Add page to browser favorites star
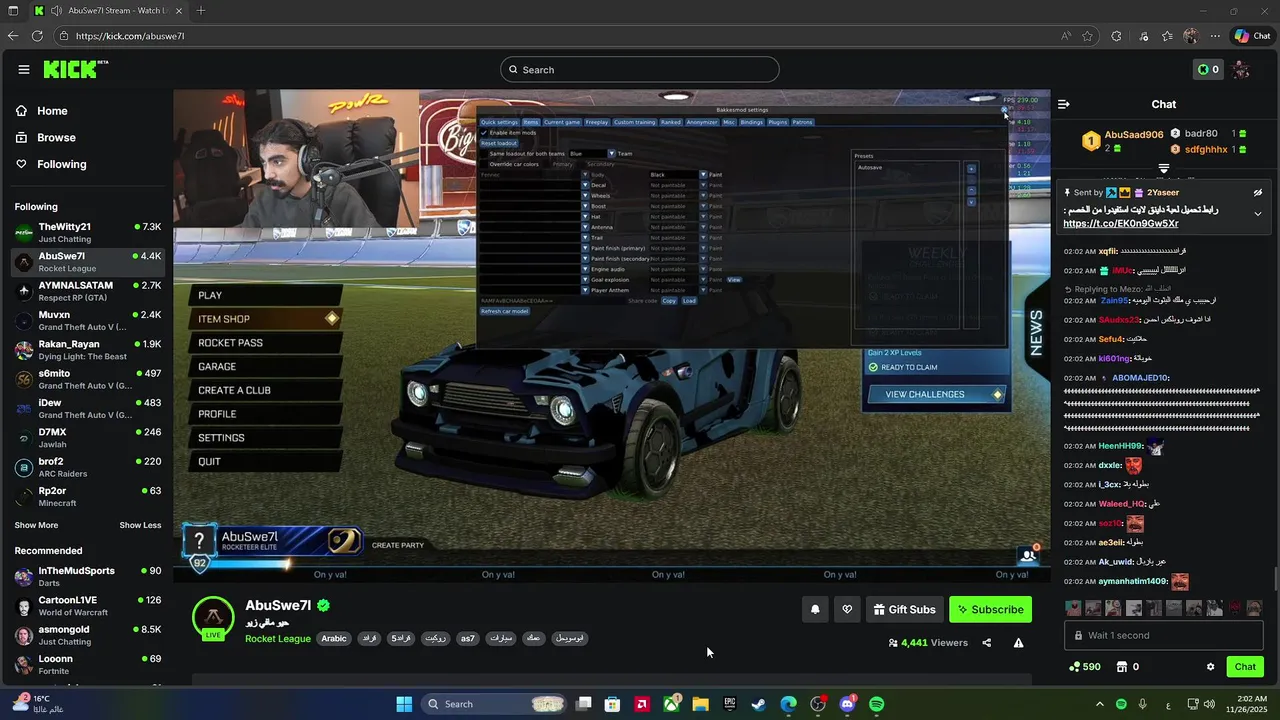Image resolution: width=1280 pixels, height=720 pixels. (1087, 36)
